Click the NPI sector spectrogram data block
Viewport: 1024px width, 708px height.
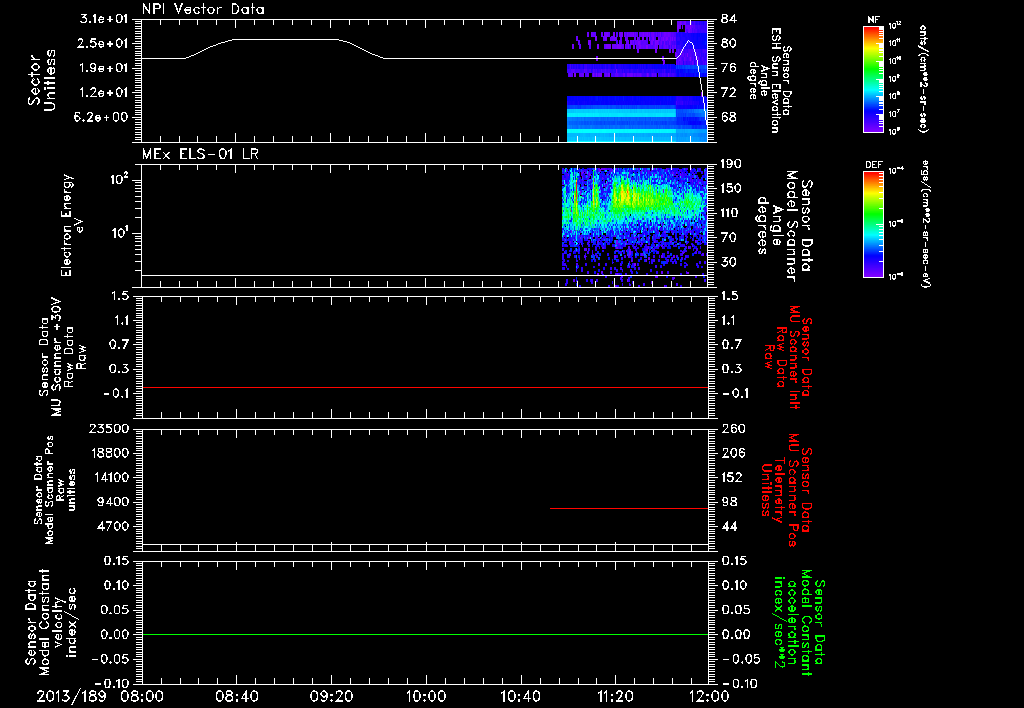tap(637, 80)
